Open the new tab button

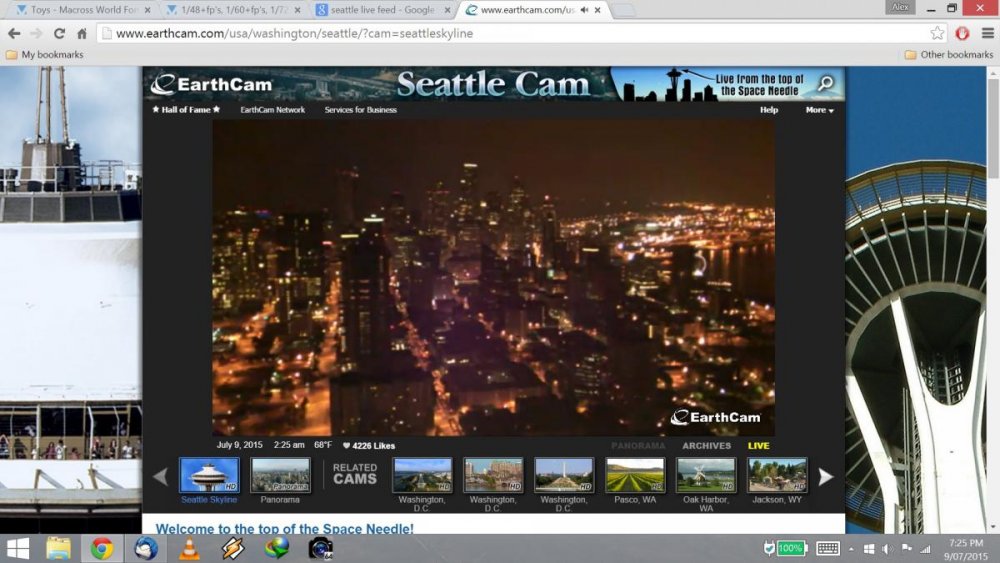coord(623,10)
